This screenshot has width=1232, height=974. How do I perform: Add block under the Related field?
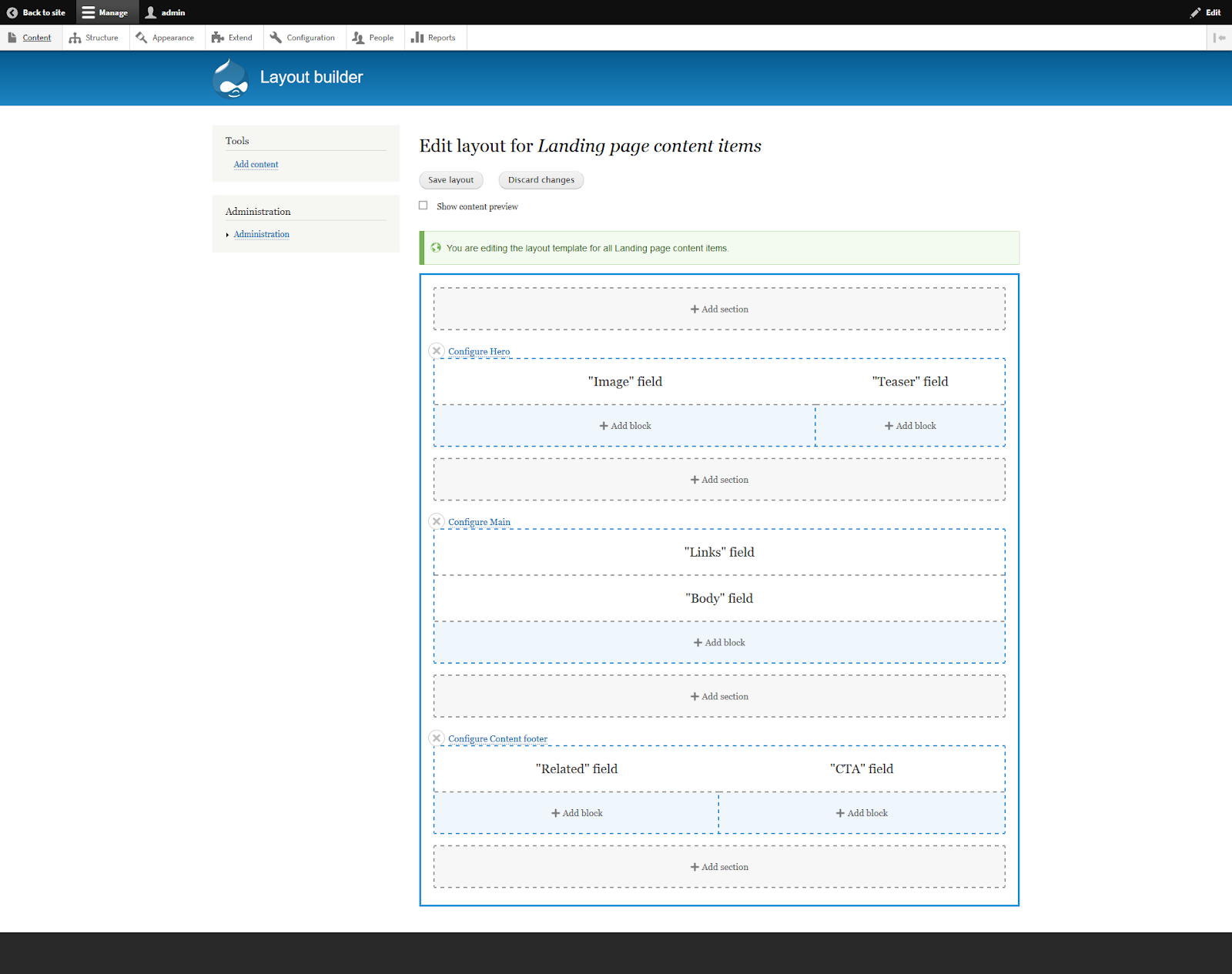tap(577, 813)
